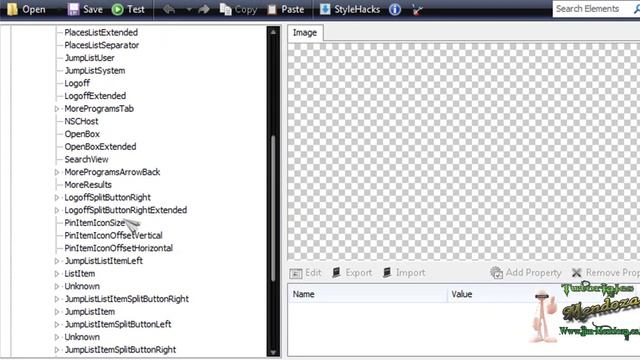Screen dimensions: 640x360
Task: Select PlacesListExtended in the tree
Action: 101,32
